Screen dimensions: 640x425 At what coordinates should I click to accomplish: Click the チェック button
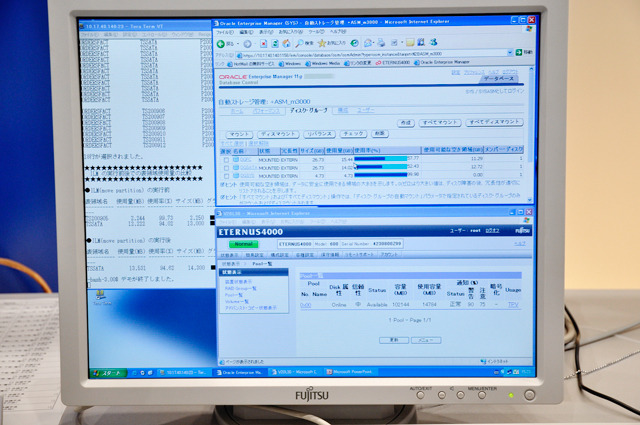353,134
